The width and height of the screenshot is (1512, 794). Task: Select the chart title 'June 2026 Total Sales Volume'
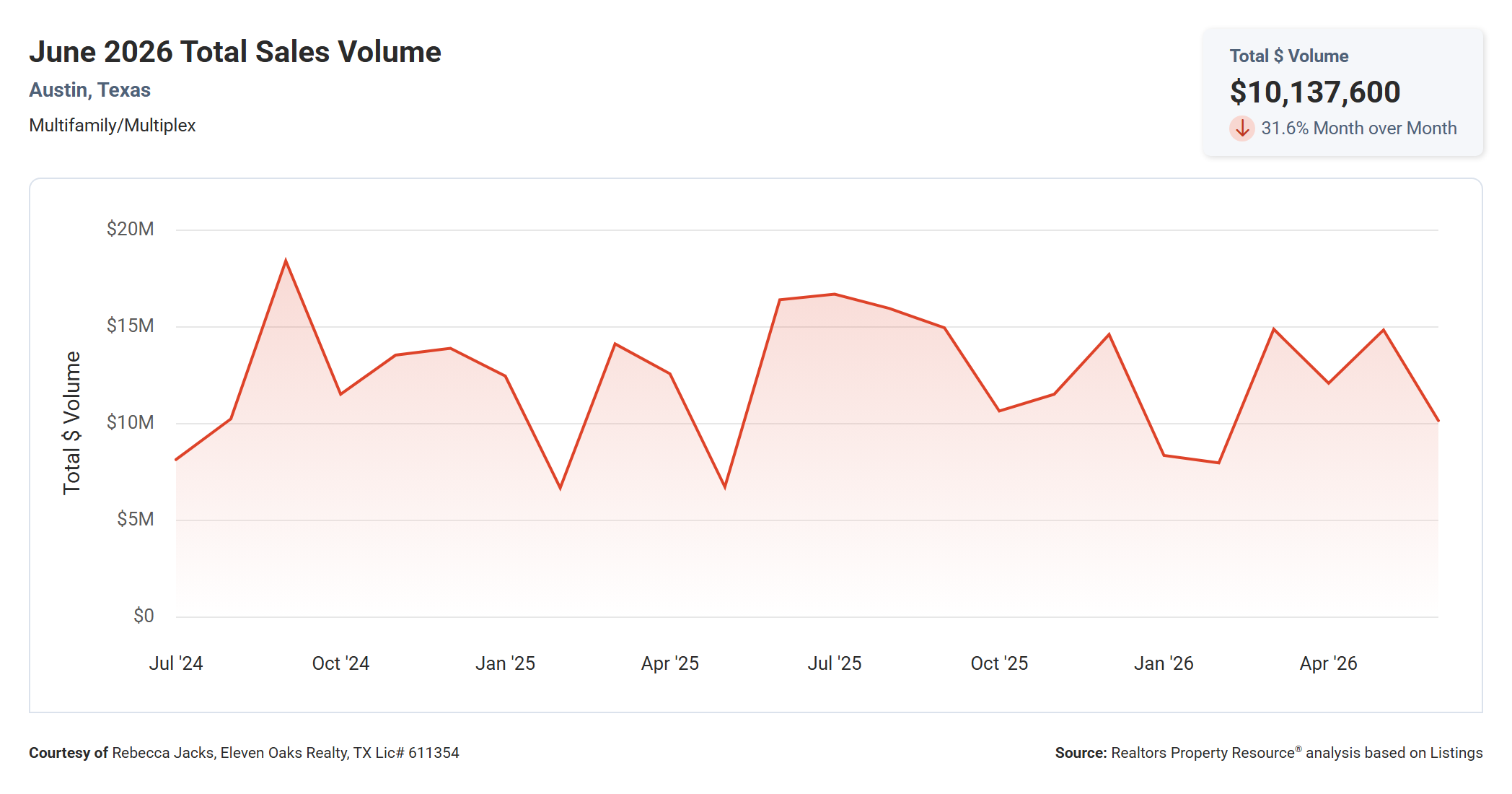[235, 52]
